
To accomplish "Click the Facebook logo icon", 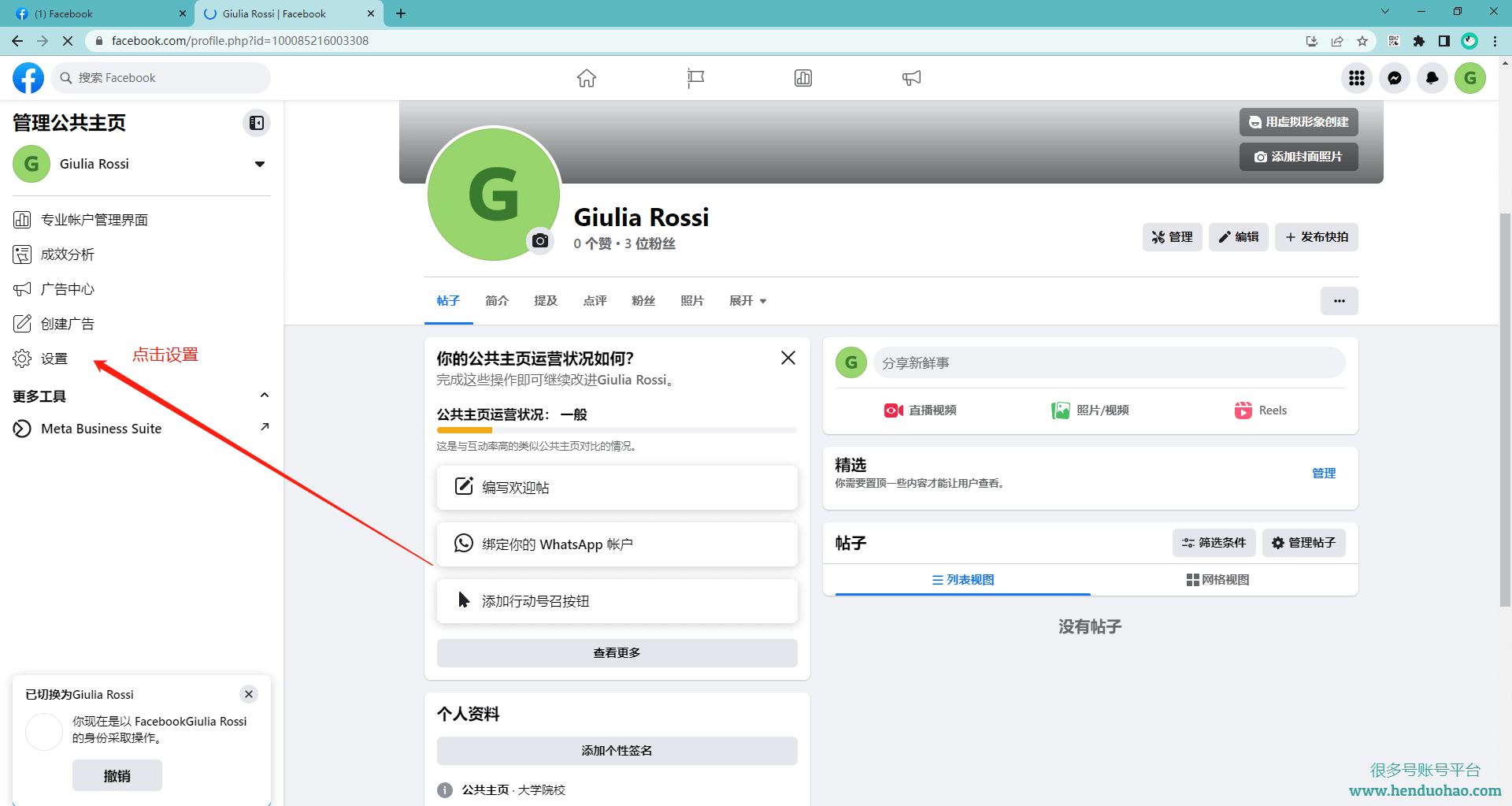I will 28,78.
